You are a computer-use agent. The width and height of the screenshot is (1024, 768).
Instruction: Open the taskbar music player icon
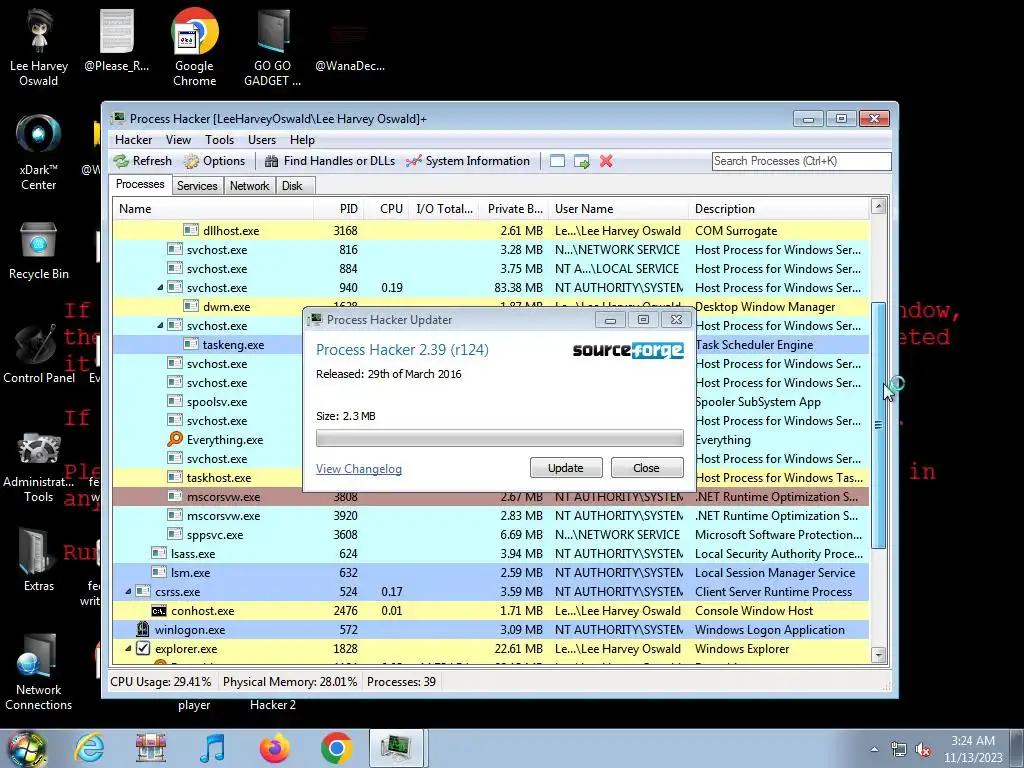pos(212,748)
